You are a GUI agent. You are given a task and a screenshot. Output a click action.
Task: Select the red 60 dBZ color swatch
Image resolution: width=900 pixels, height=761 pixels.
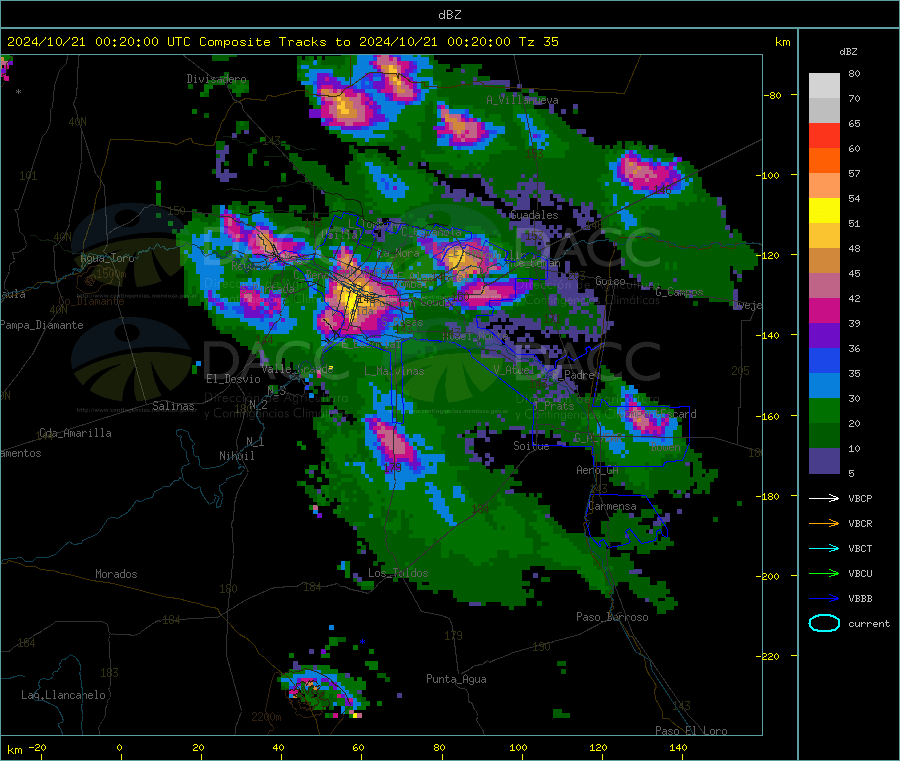click(x=824, y=135)
